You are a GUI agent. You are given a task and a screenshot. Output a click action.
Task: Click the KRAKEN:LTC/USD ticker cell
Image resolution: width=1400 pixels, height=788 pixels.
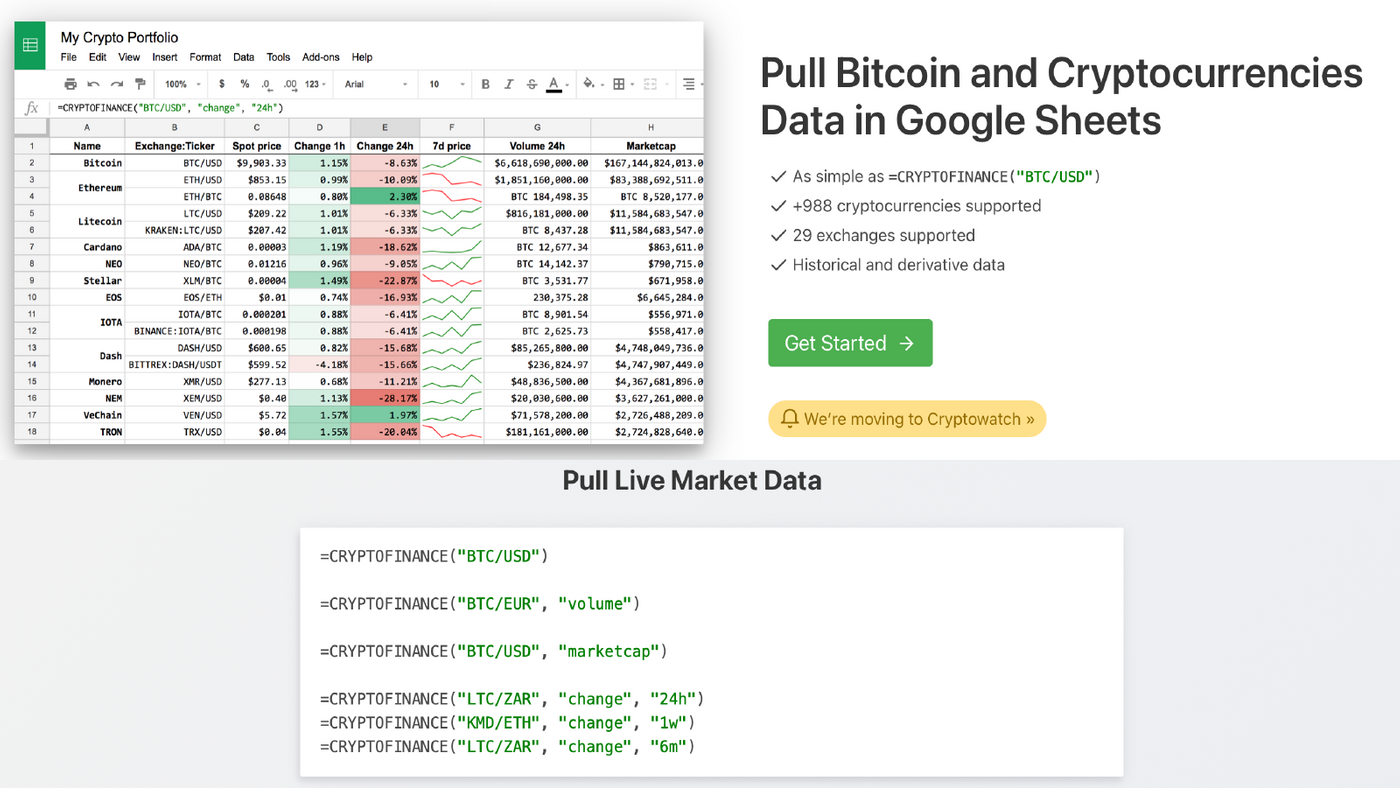(175, 230)
